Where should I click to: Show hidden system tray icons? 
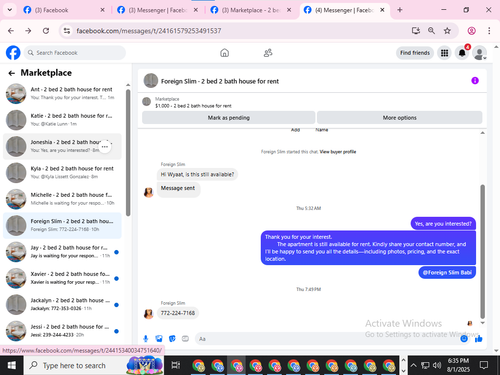413,365
